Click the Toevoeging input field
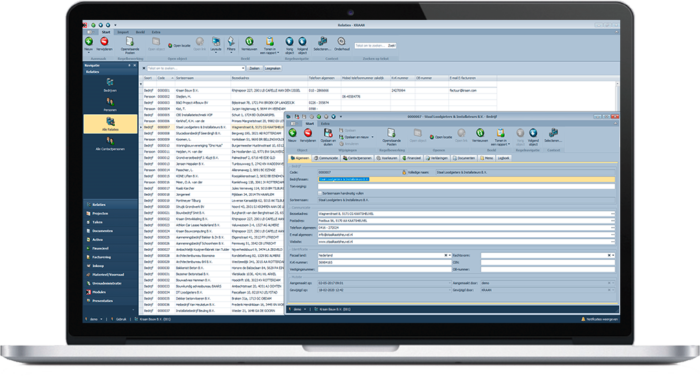700x376 pixels. click(x=466, y=186)
